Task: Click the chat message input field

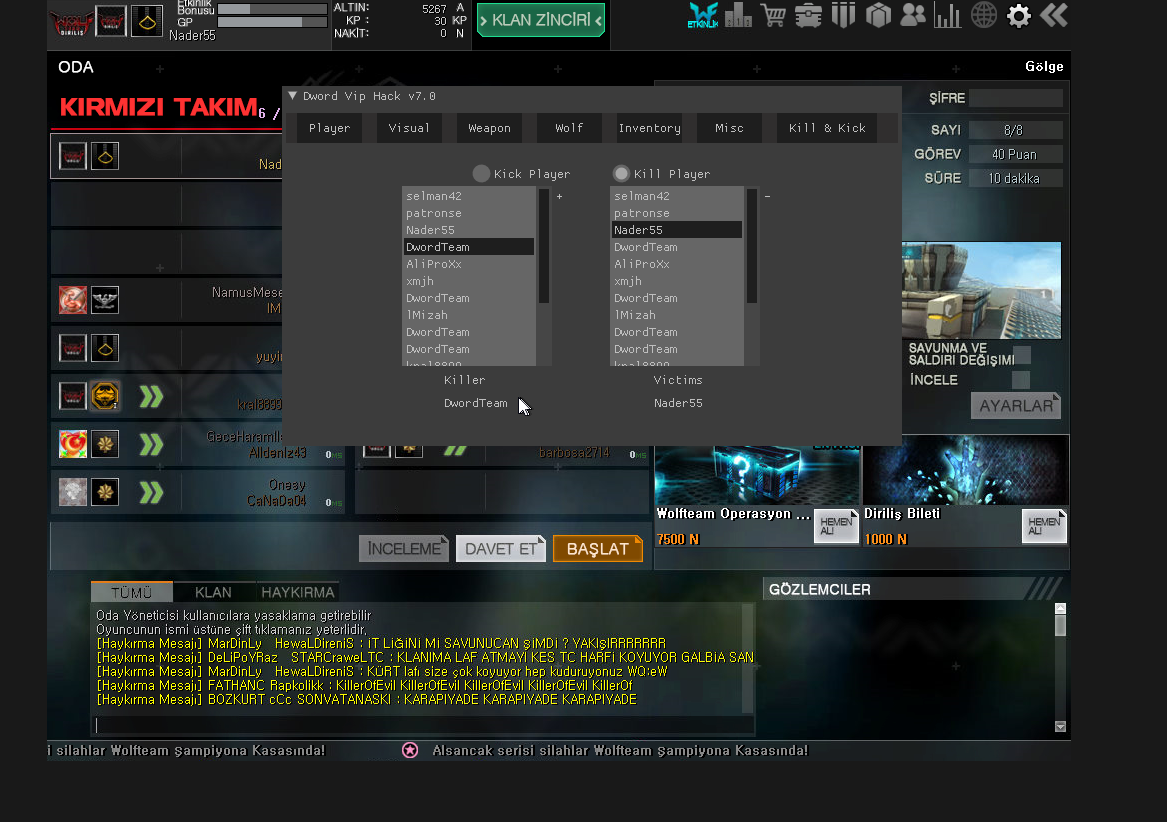Action: pos(423,725)
